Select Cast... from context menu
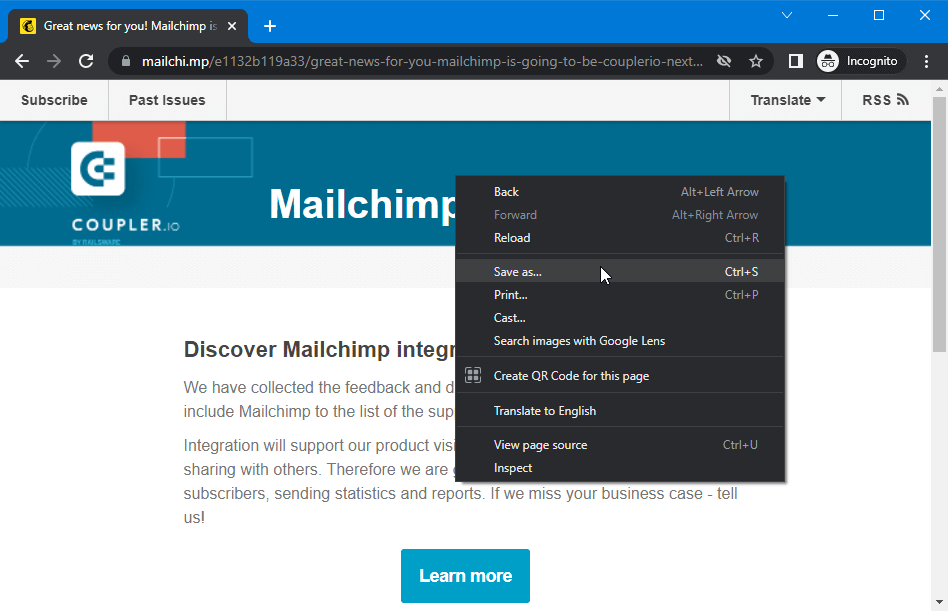Image resolution: width=948 pixels, height=611 pixels. (x=620, y=317)
